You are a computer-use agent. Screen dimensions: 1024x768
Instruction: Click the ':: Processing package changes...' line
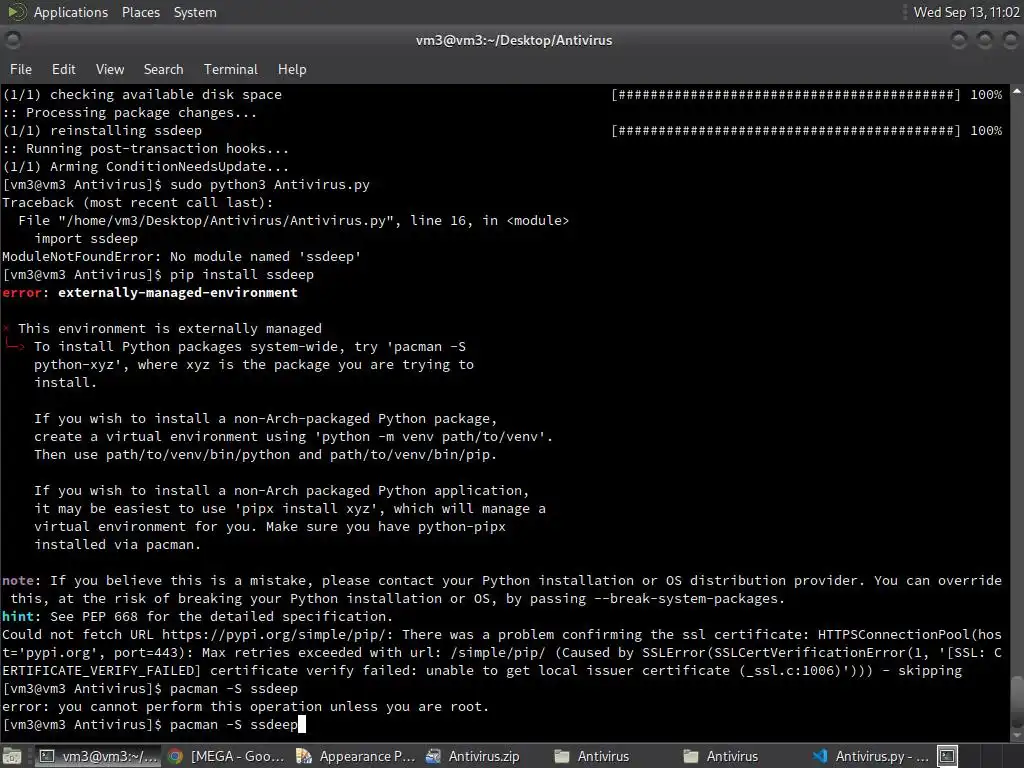pyautogui.click(x=129, y=113)
